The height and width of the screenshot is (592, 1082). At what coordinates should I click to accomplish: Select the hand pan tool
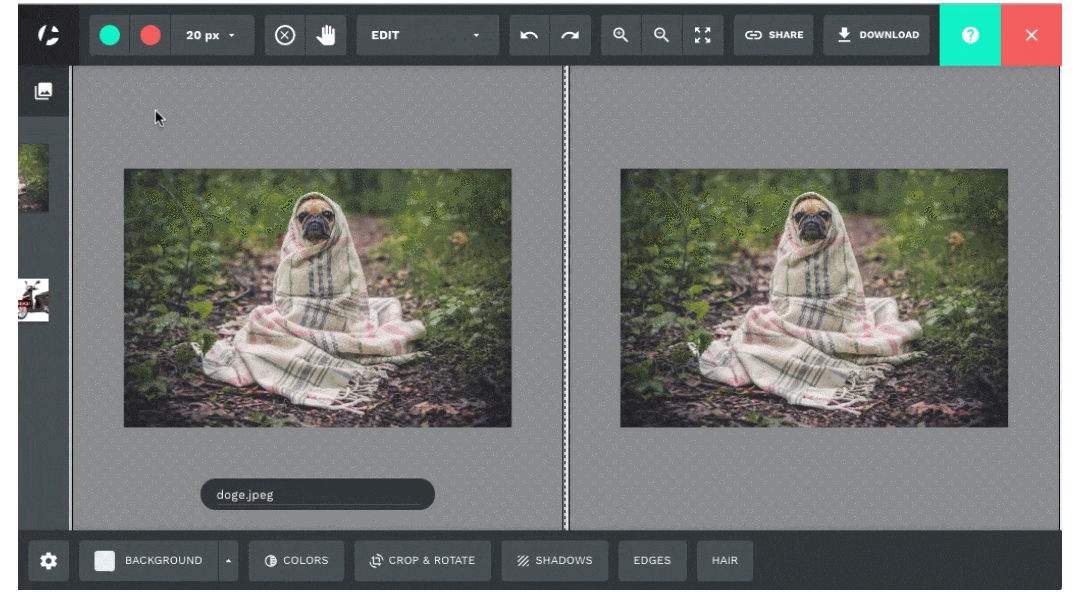[325, 35]
